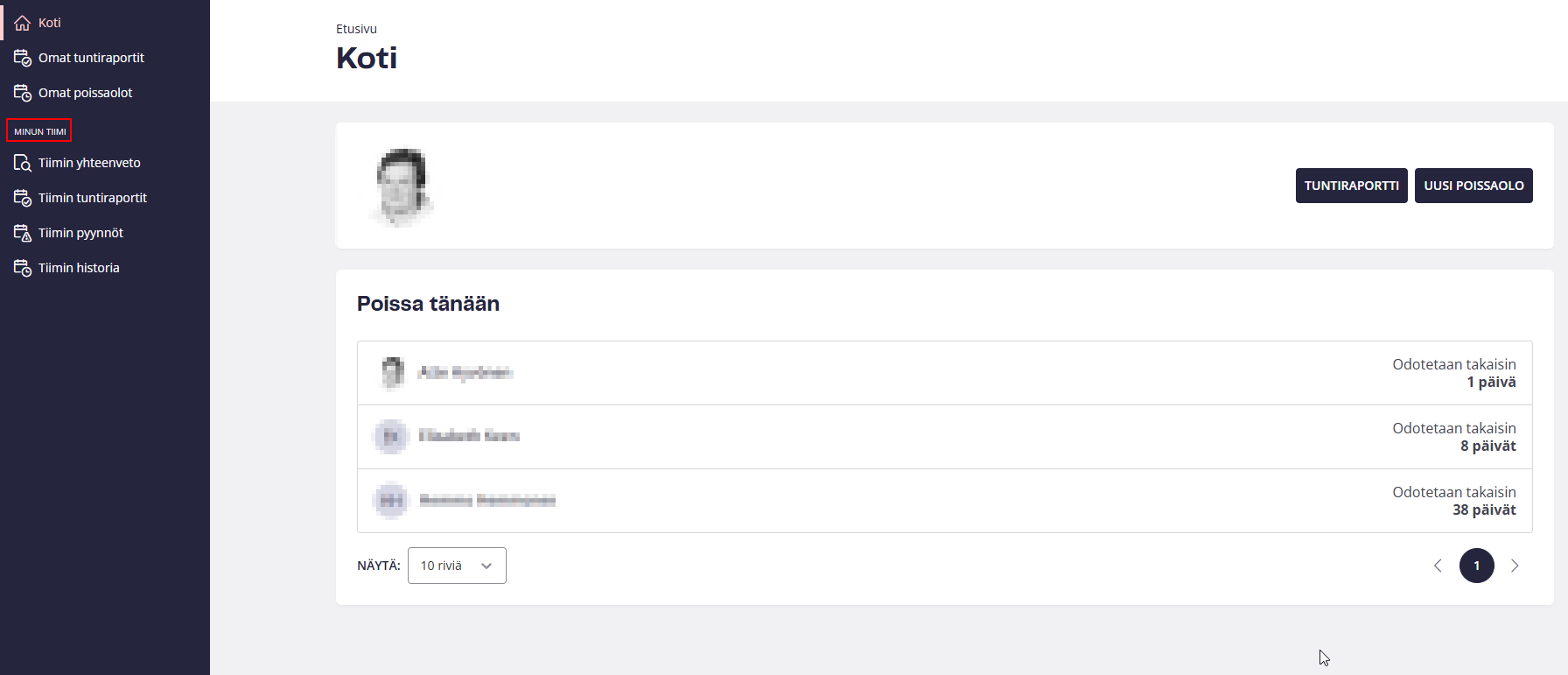Click the user profile photo
Viewport: 1568px width, 675px height.
tap(402, 186)
